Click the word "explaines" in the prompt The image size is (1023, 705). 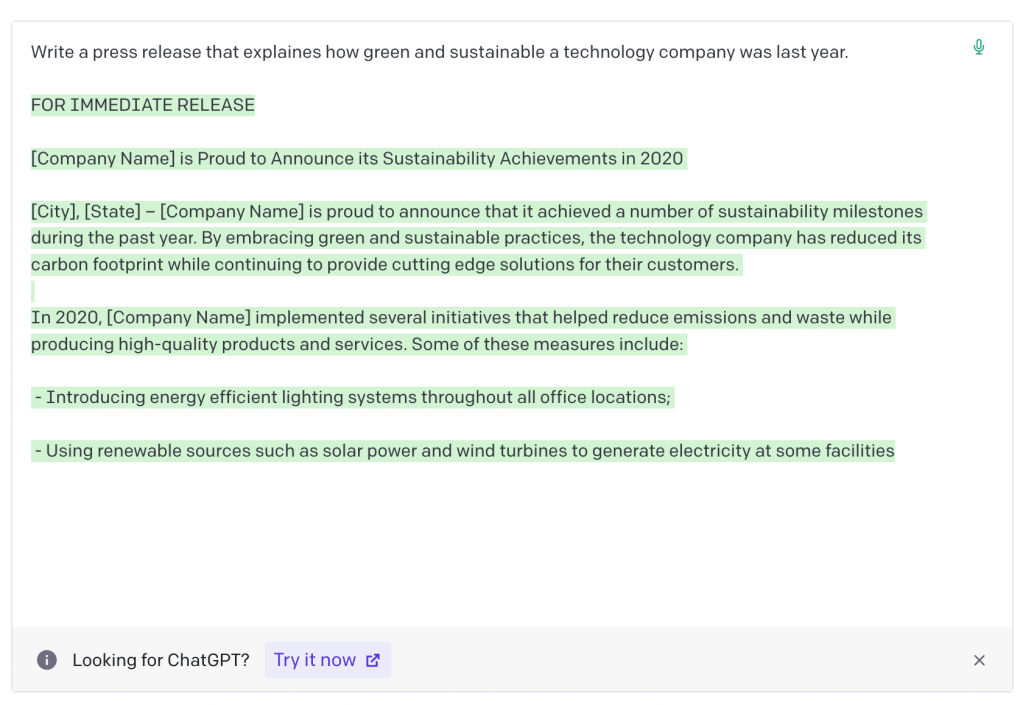coord(300,52)
